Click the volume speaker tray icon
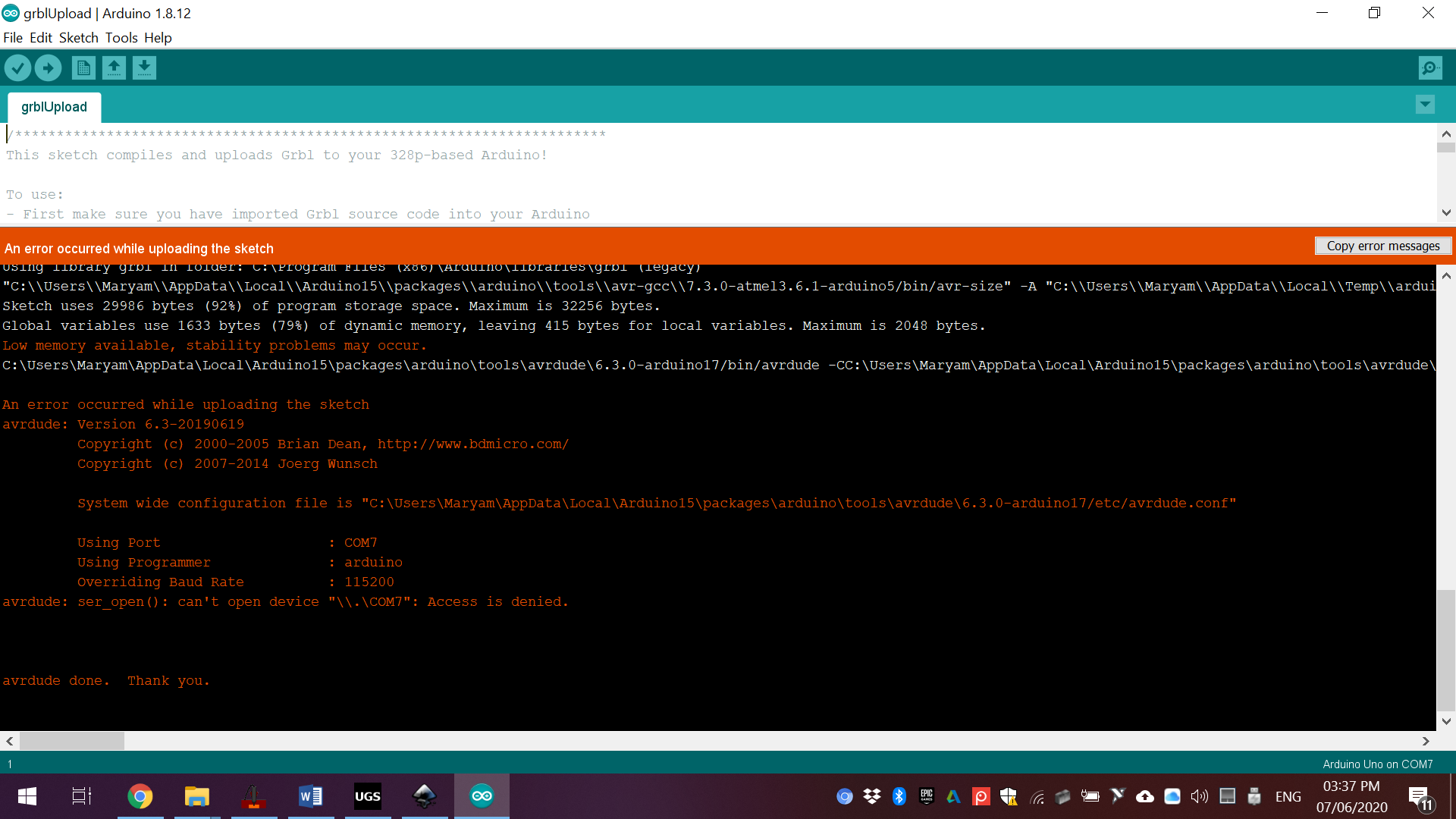This screenshot has height=819, width=1456. click(x=1200, y=796)
